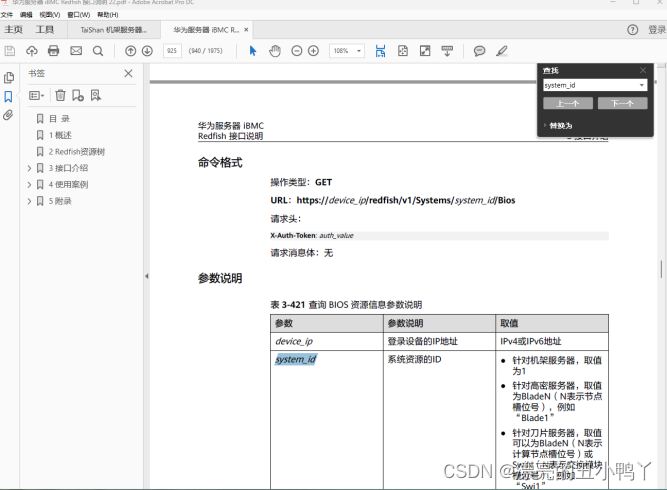Viewport: 667px width, 490px height.
Task: Click the page number input field
Action: (172, 51)
